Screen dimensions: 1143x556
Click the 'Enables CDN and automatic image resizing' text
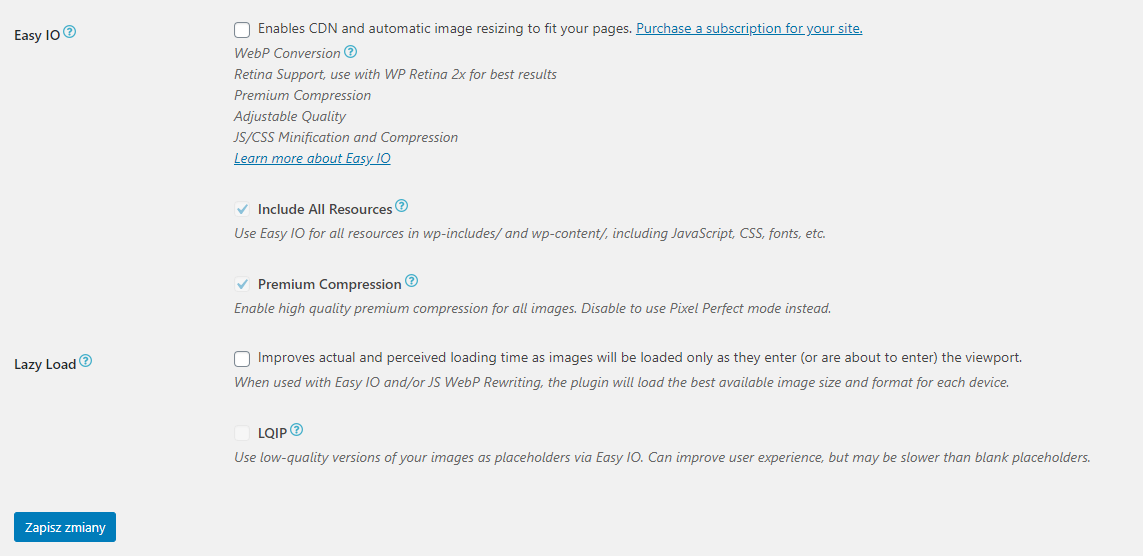(x=444, y=29)
